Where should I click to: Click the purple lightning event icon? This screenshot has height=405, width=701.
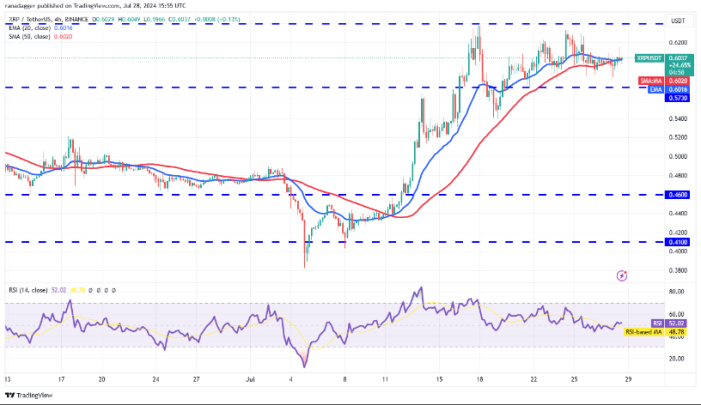pos(622,274)
